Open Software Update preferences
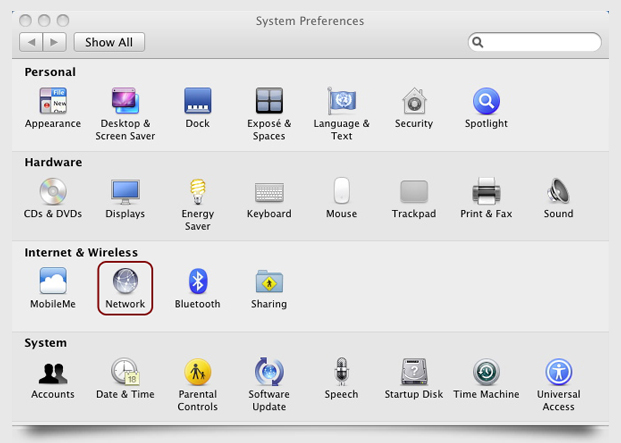The width and height of the screenshot is (621, 443). tap(269, 385)
